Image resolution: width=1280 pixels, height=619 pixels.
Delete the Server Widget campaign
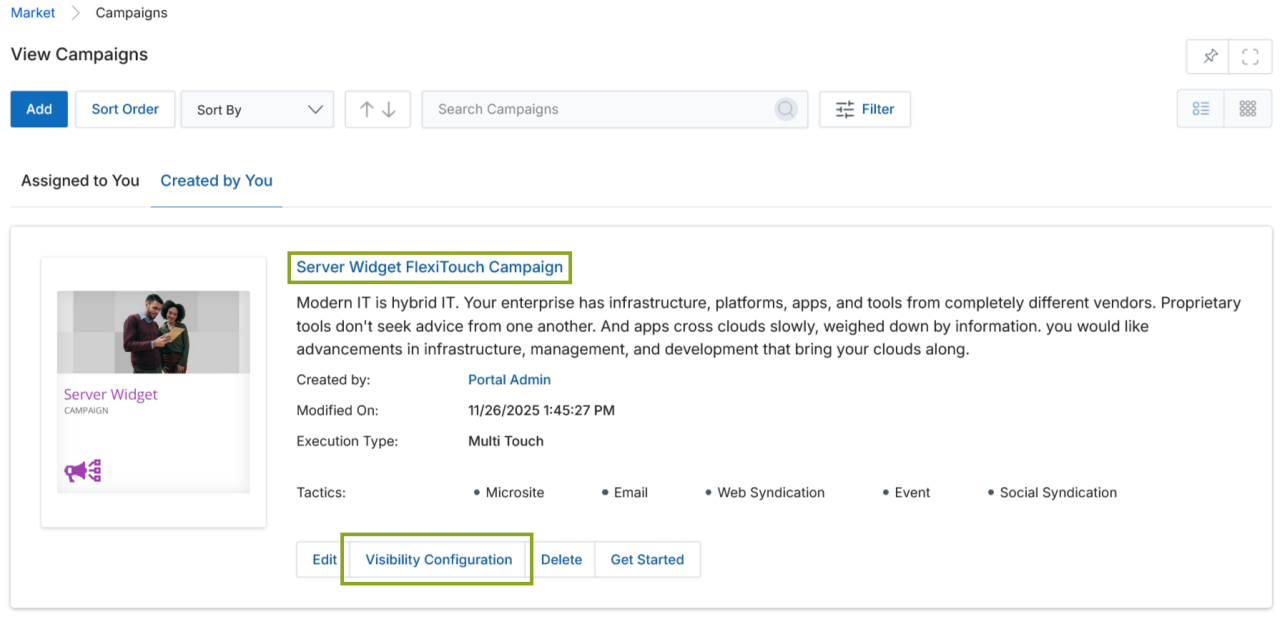tap(561, 560)
